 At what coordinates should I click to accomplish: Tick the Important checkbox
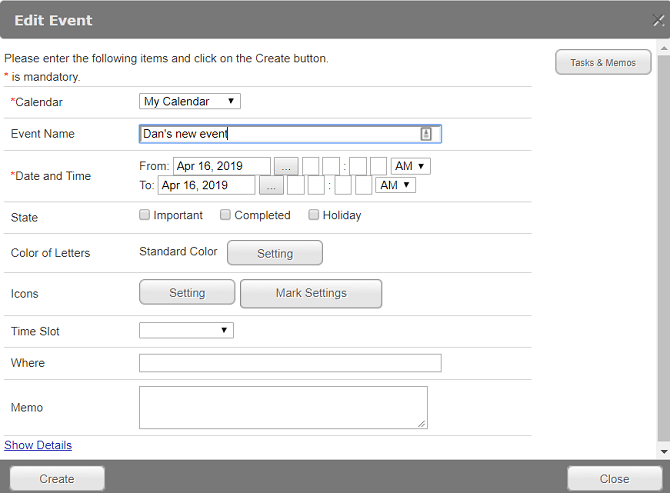(x=145, y=215)
